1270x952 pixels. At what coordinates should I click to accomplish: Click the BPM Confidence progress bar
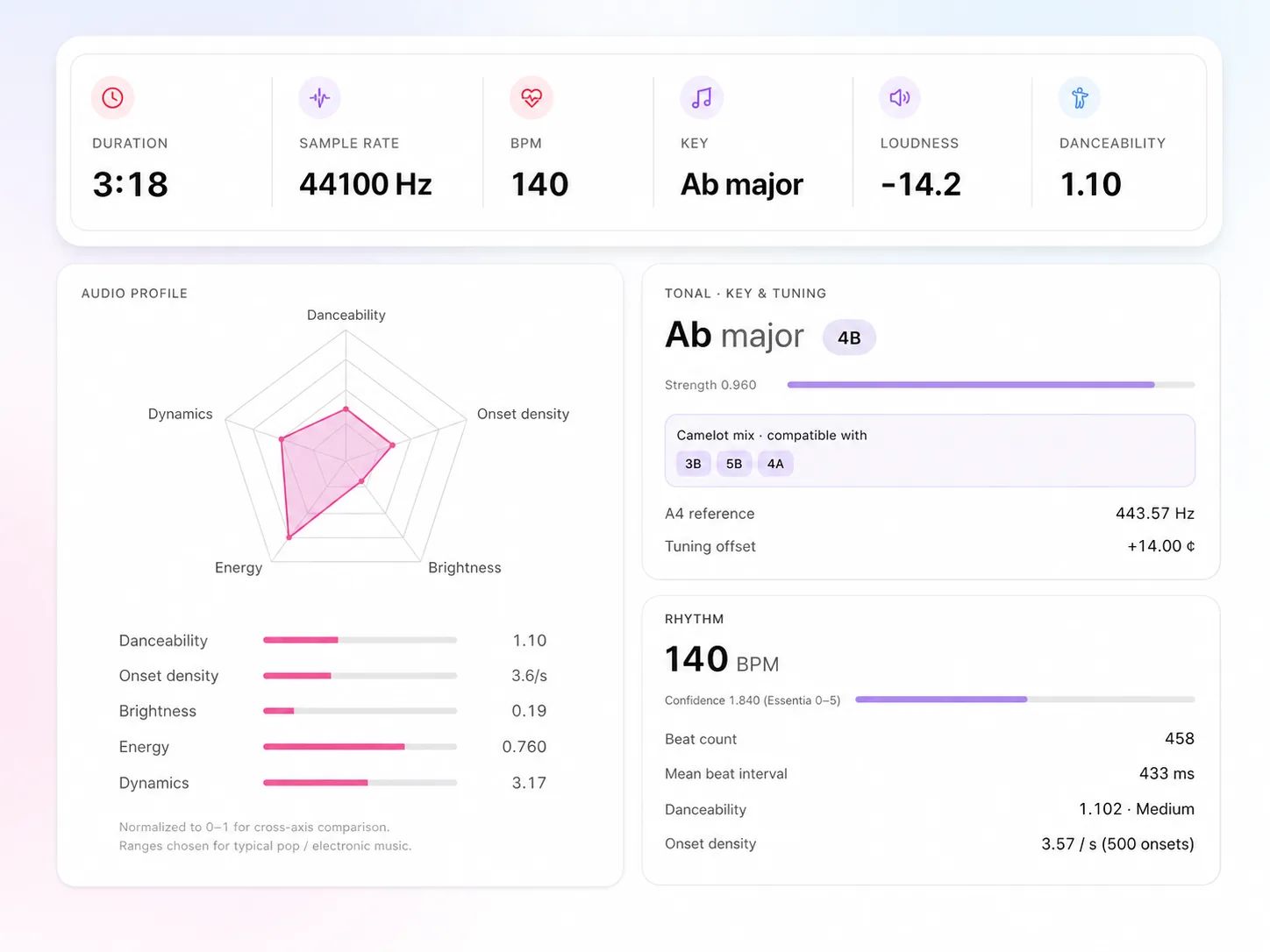(1025, 700)
